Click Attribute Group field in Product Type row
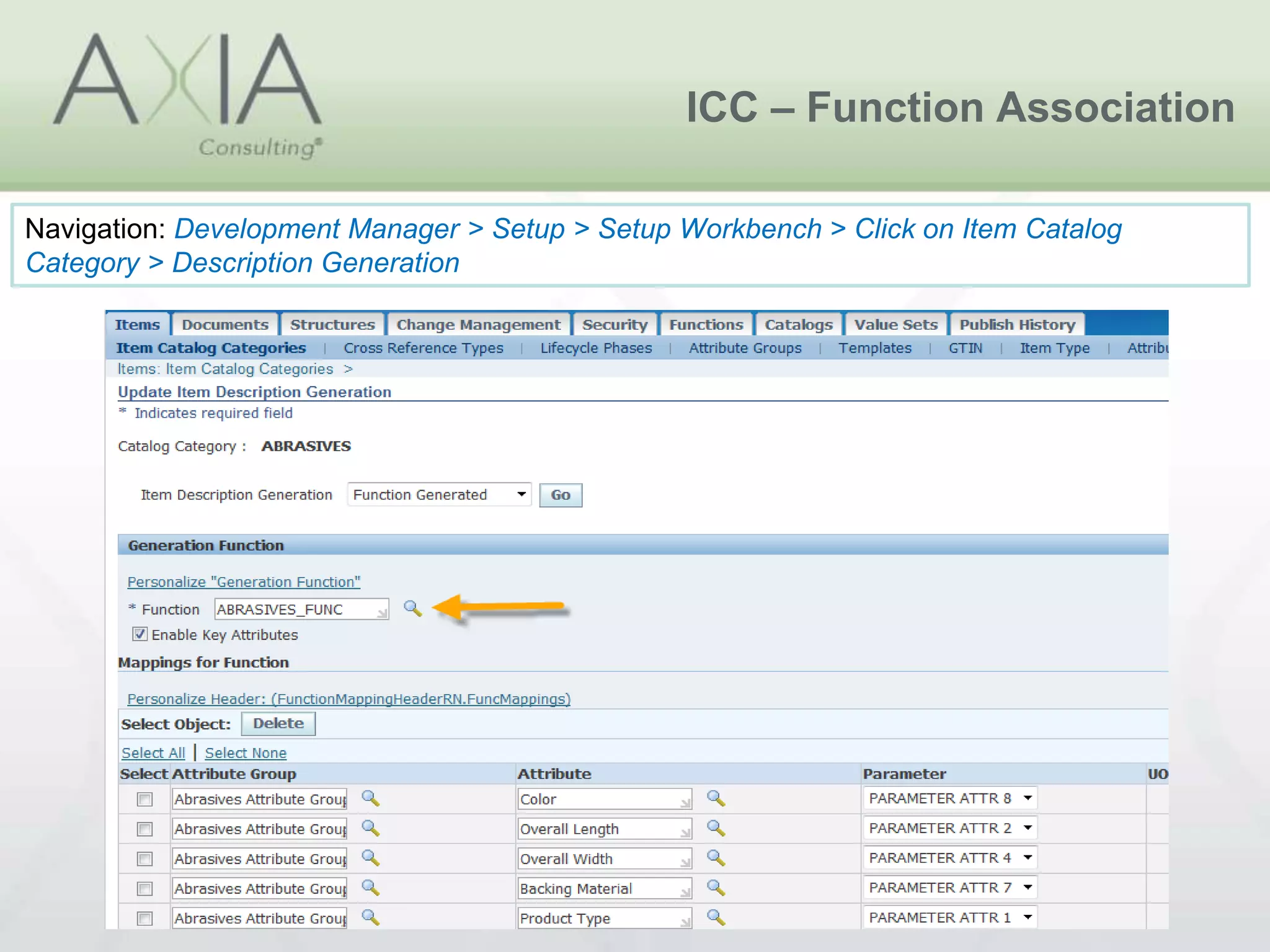The width and height of the screenshot is (1270, 952). pos(259,918)
